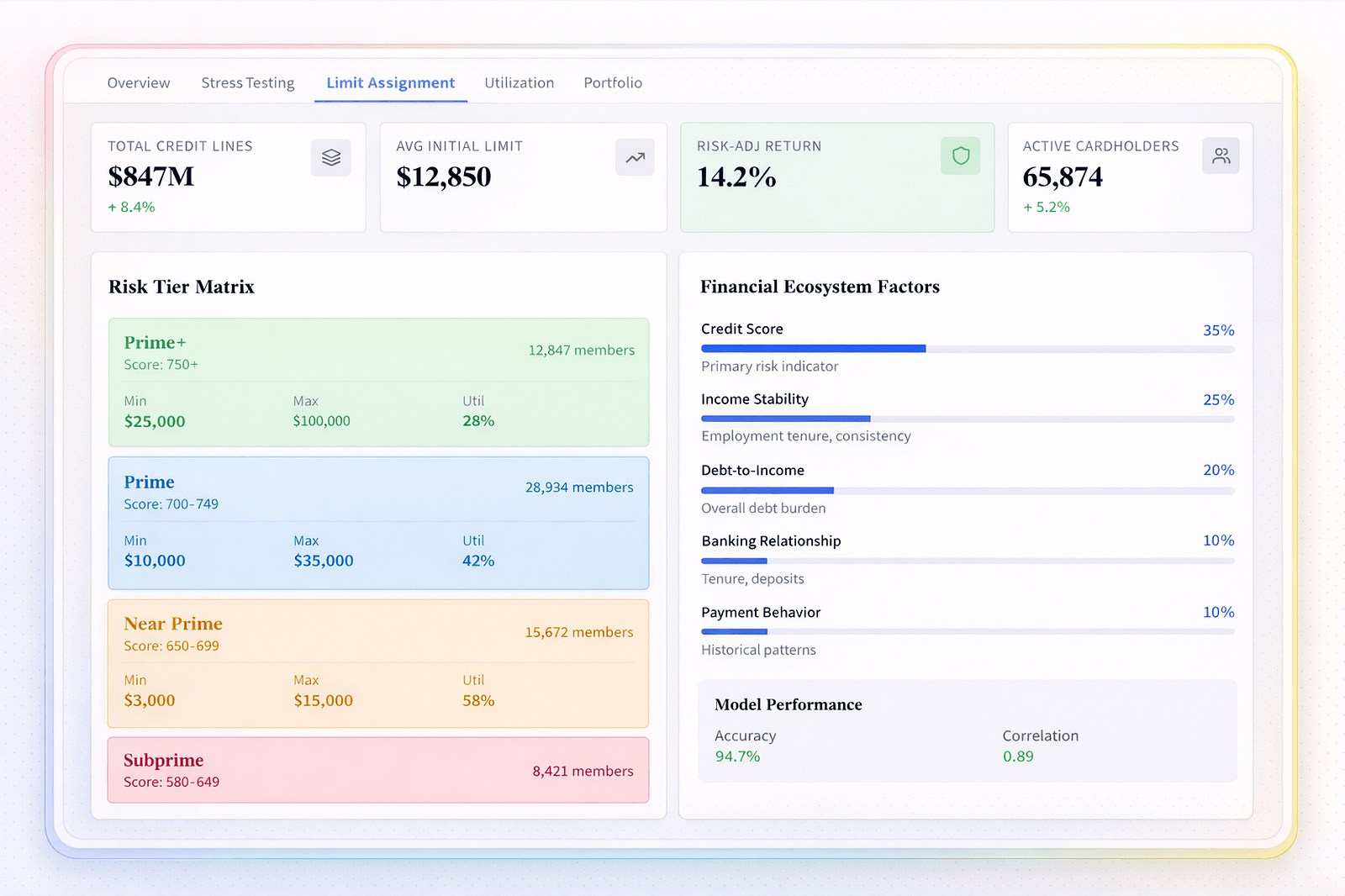Click the Payment Behavior progress bar
1345x896 pixels.
967,631
